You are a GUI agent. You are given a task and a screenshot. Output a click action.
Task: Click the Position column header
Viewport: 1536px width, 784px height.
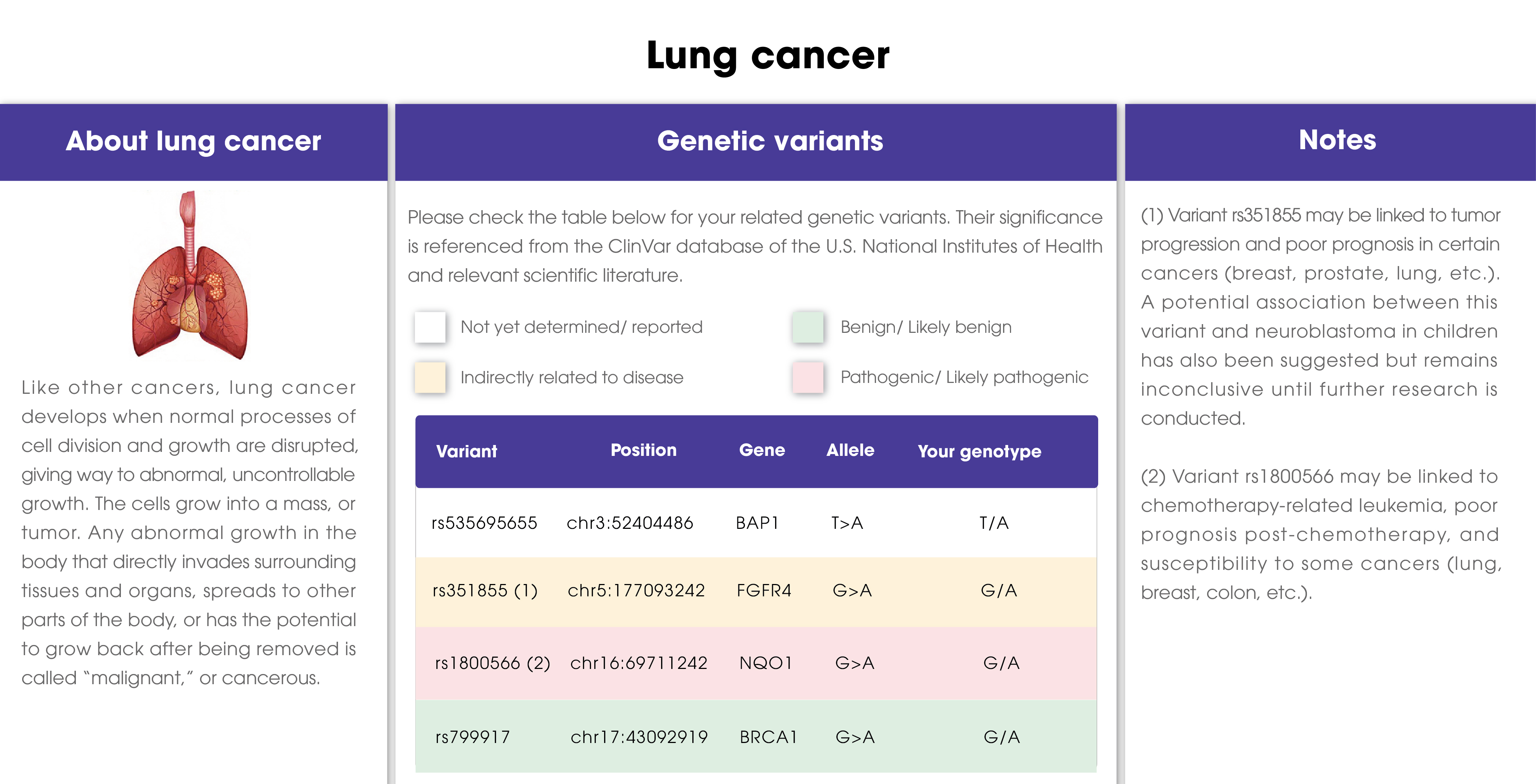[x=643, y=450]
